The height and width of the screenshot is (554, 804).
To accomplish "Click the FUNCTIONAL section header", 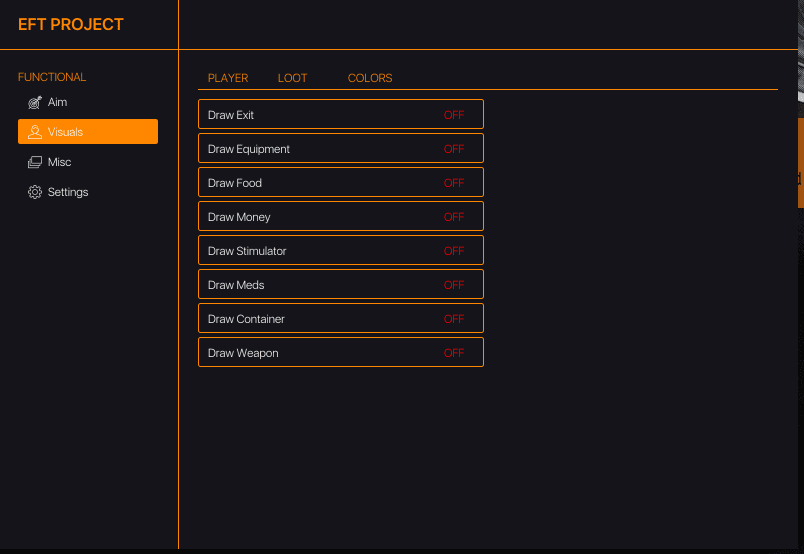I will pos(52,77).
